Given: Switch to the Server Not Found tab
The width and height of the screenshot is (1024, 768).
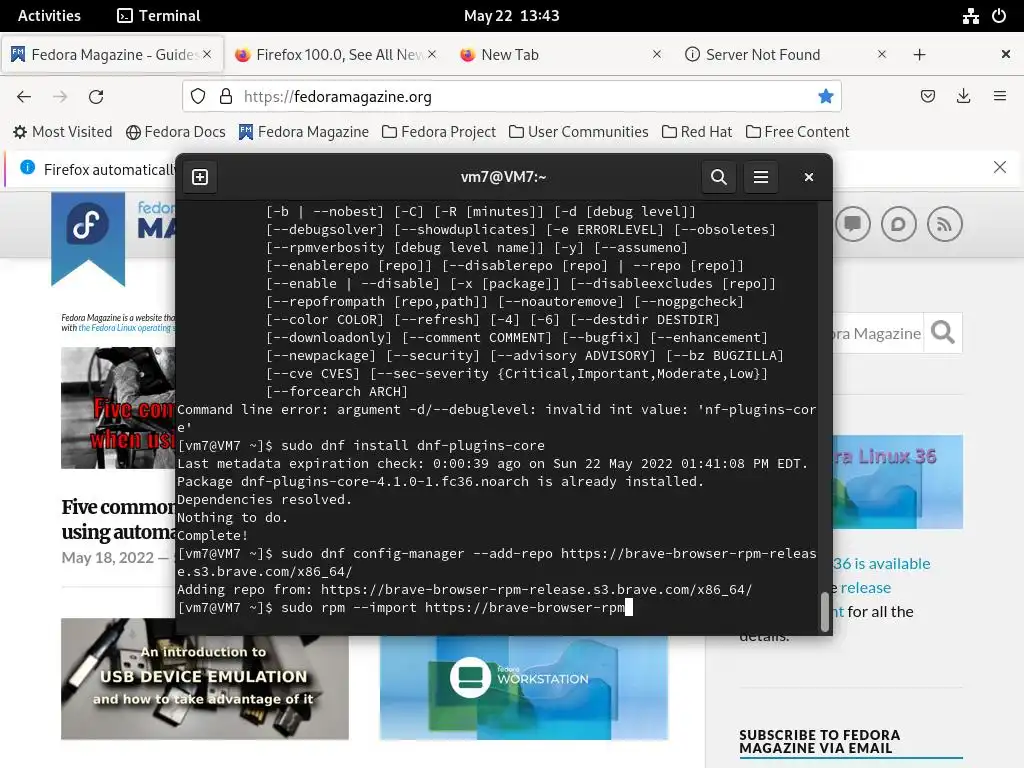Looking at the screenshot, I should click(x=784, y=55).
